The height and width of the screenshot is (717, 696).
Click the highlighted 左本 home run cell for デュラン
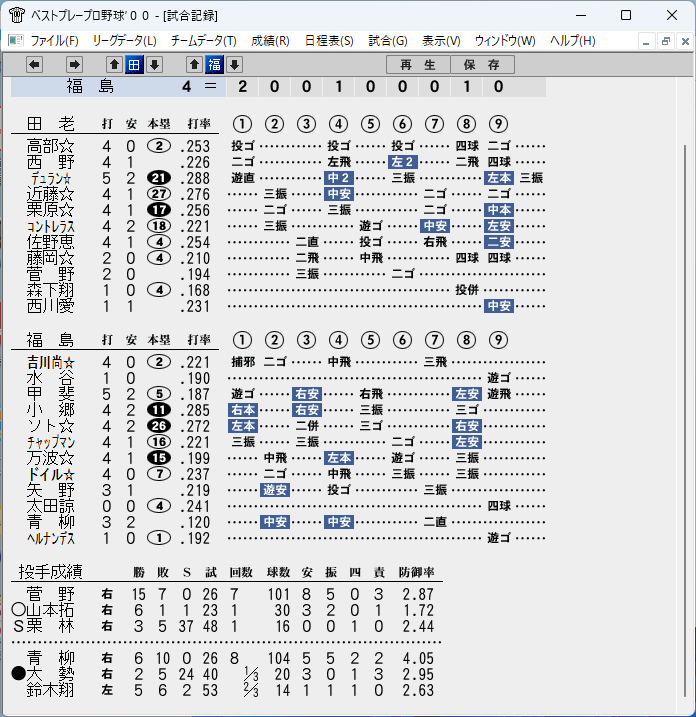tap(499, 178)
